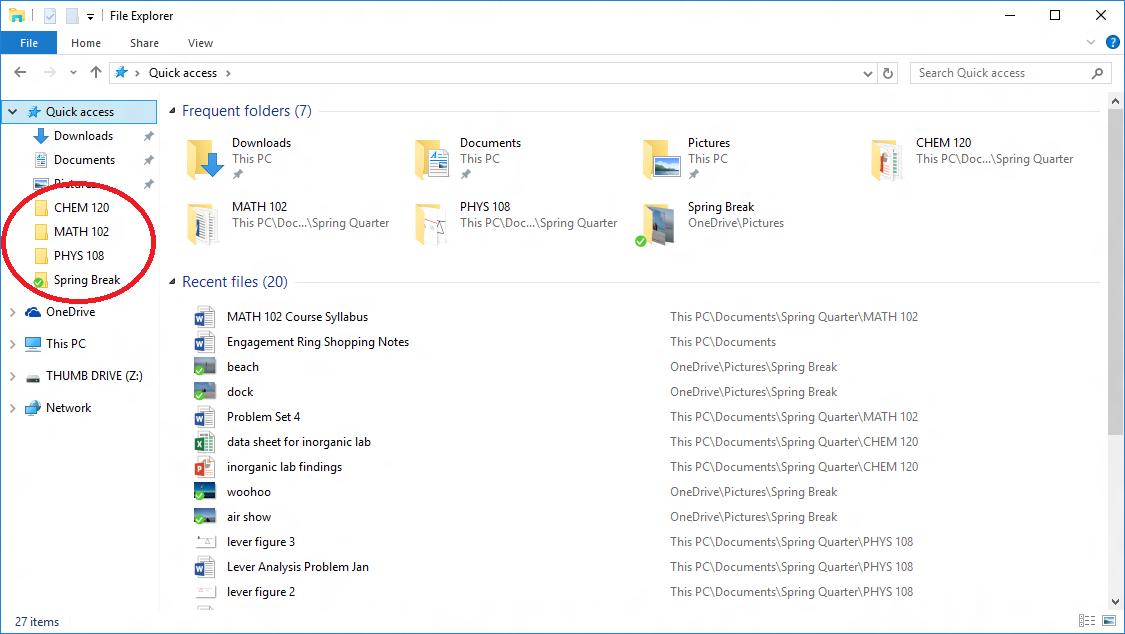Collapse the Quick access tree node
Viewport: 1125px width, 634px height.
(x=13, y=112)
